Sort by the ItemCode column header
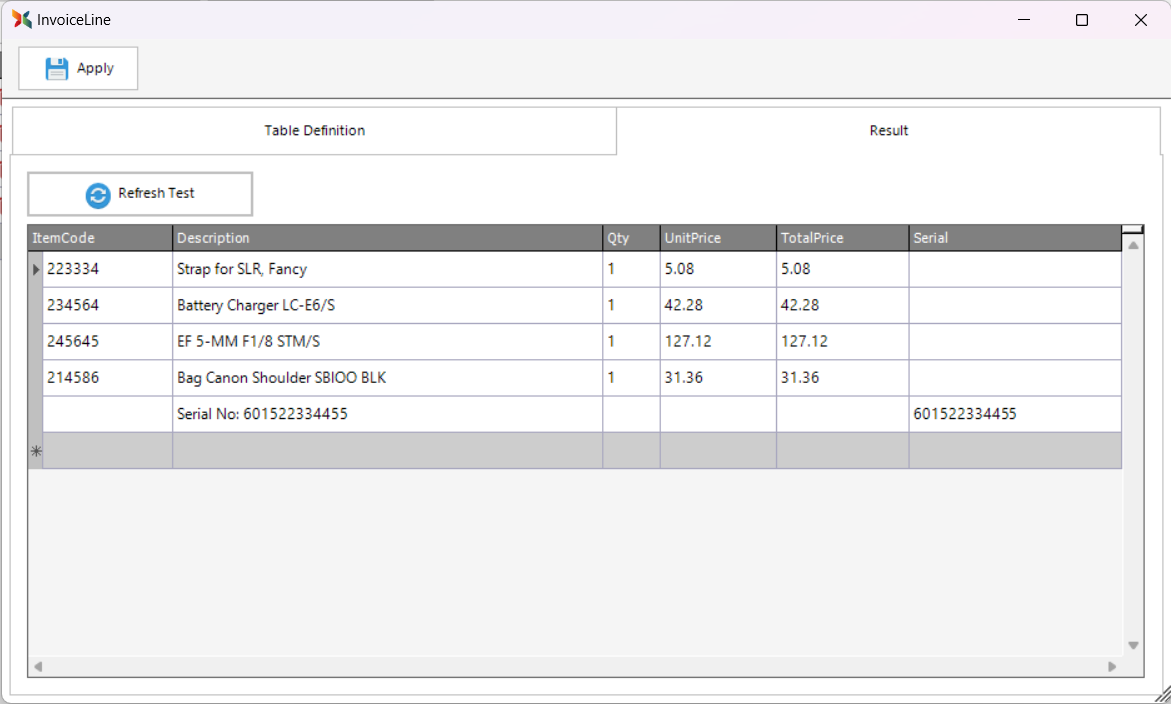Viewport: 1171px width, 704px height. tap(100, 238)
